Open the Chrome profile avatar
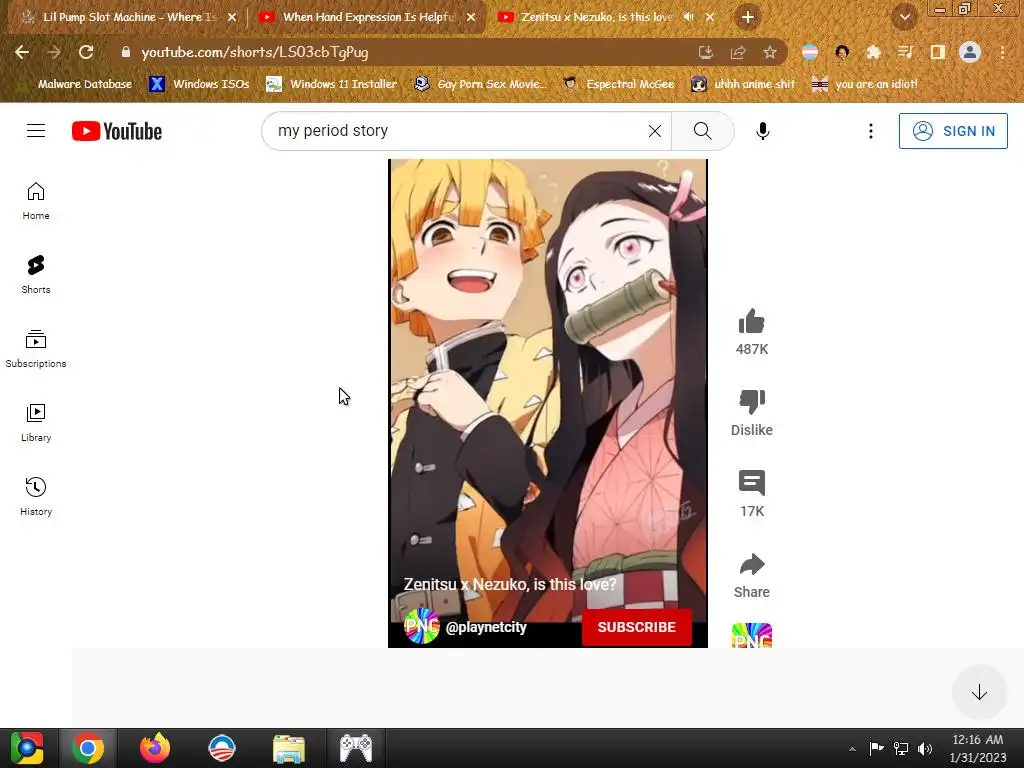 click(970, 52)
